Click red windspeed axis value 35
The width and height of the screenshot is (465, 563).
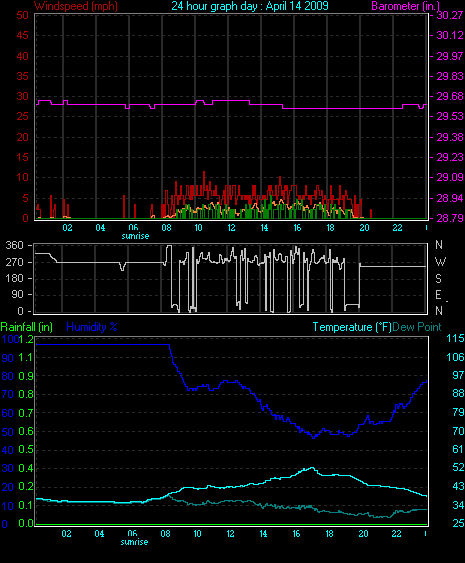click(x=22, y=76)
